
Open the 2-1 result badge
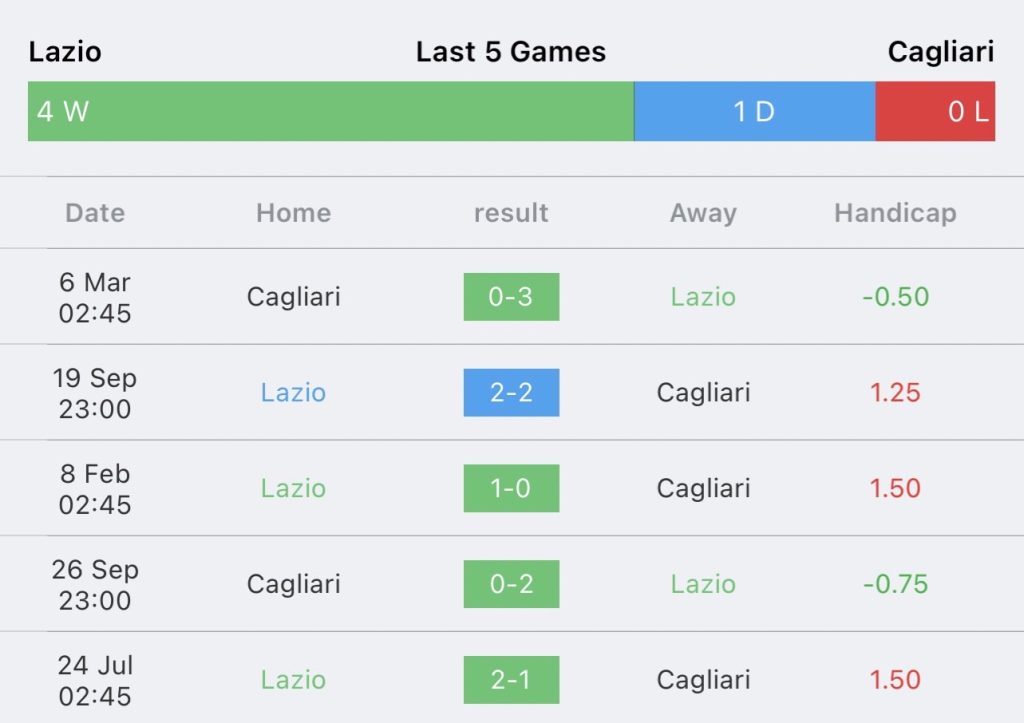pyautogui.click(x=511, y=680)
